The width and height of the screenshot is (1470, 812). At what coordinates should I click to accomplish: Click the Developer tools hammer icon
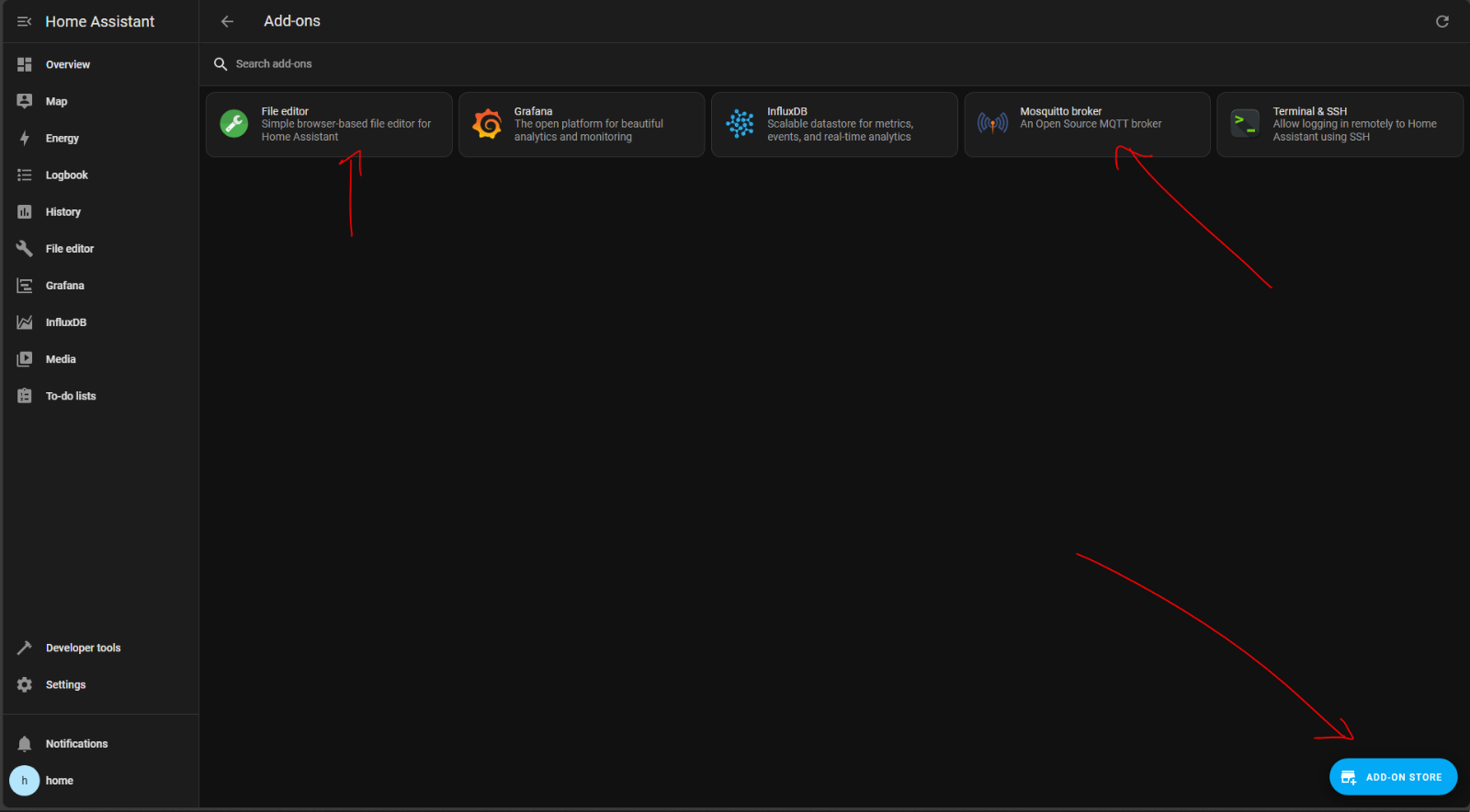coord(25,648)
